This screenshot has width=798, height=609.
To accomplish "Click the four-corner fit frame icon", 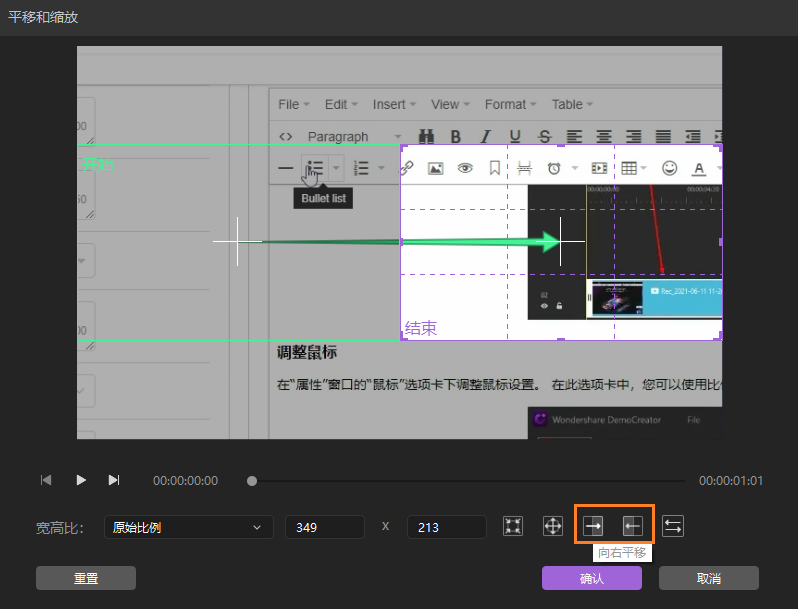I will [513, 526].
